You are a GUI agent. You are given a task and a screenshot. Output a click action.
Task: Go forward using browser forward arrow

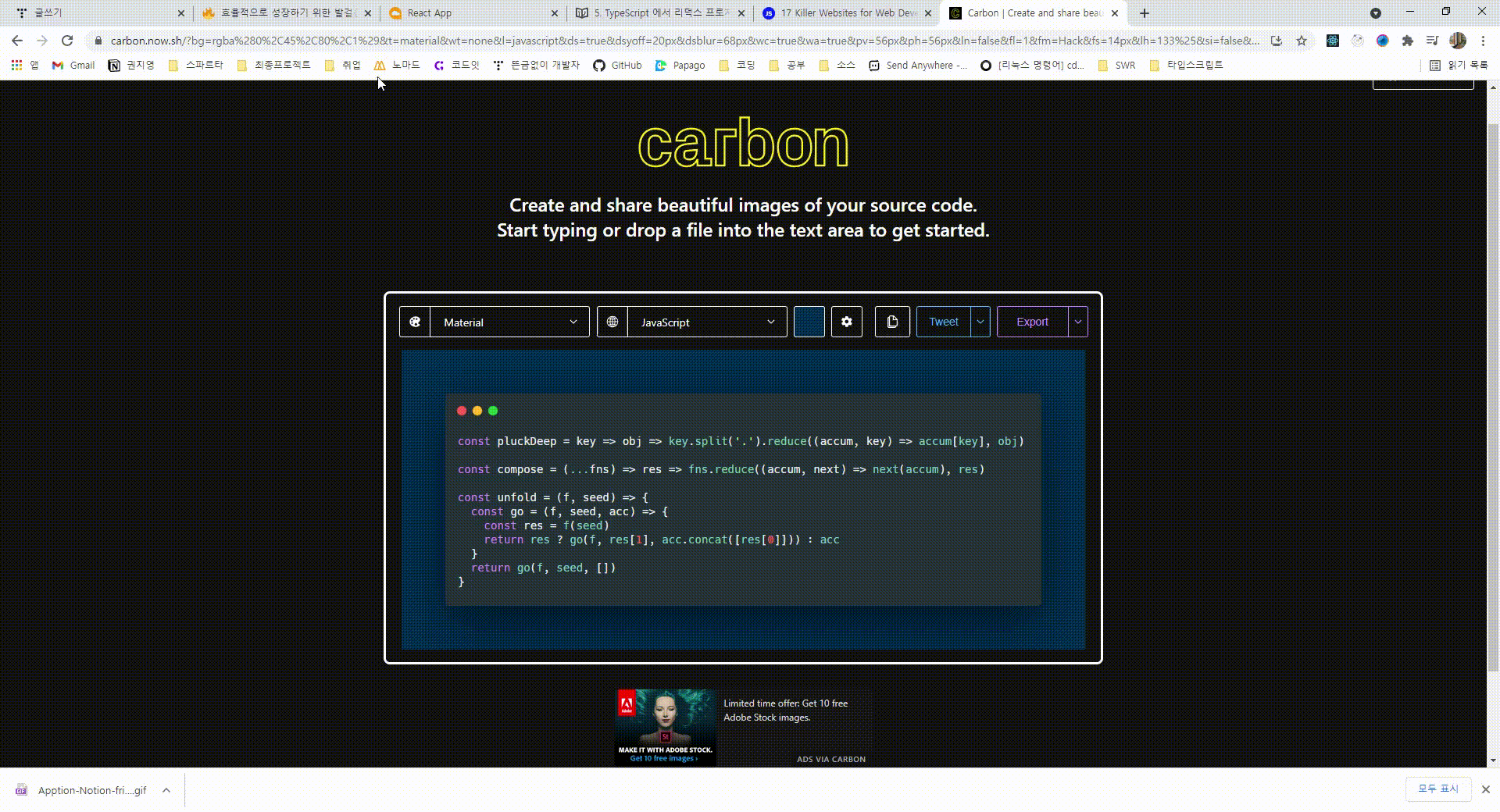(42, 41)
